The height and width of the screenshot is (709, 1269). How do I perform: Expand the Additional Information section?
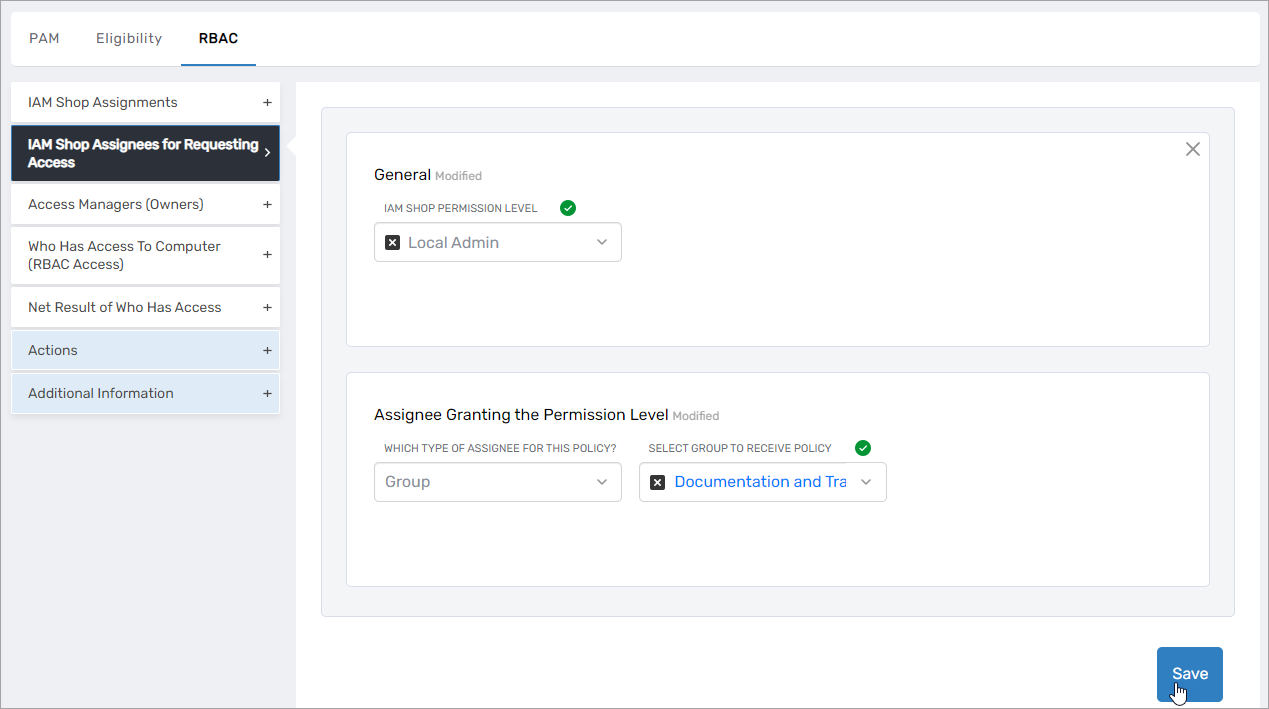[145, 393]
